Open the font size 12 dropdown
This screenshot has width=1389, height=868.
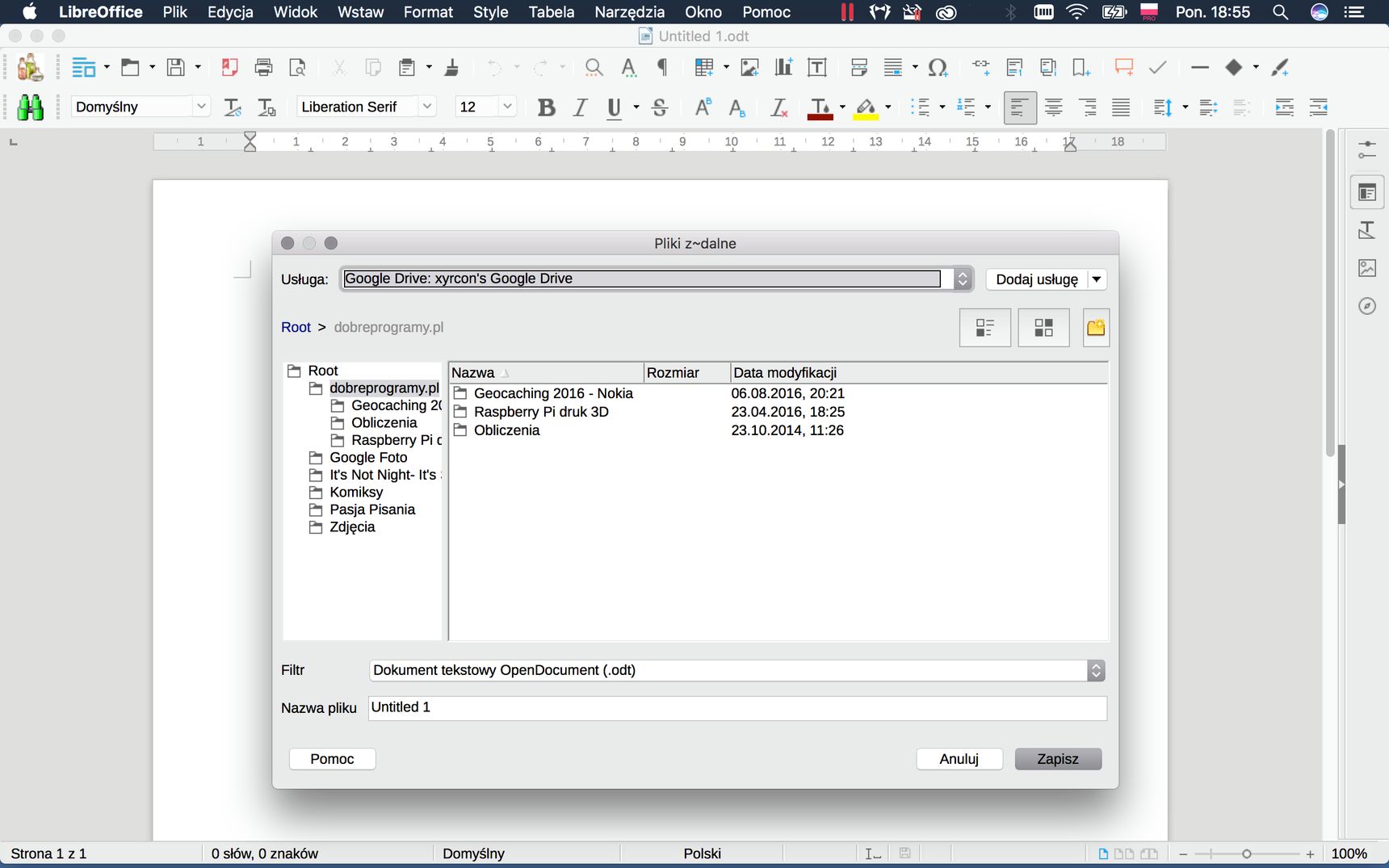tap(507, 107)
